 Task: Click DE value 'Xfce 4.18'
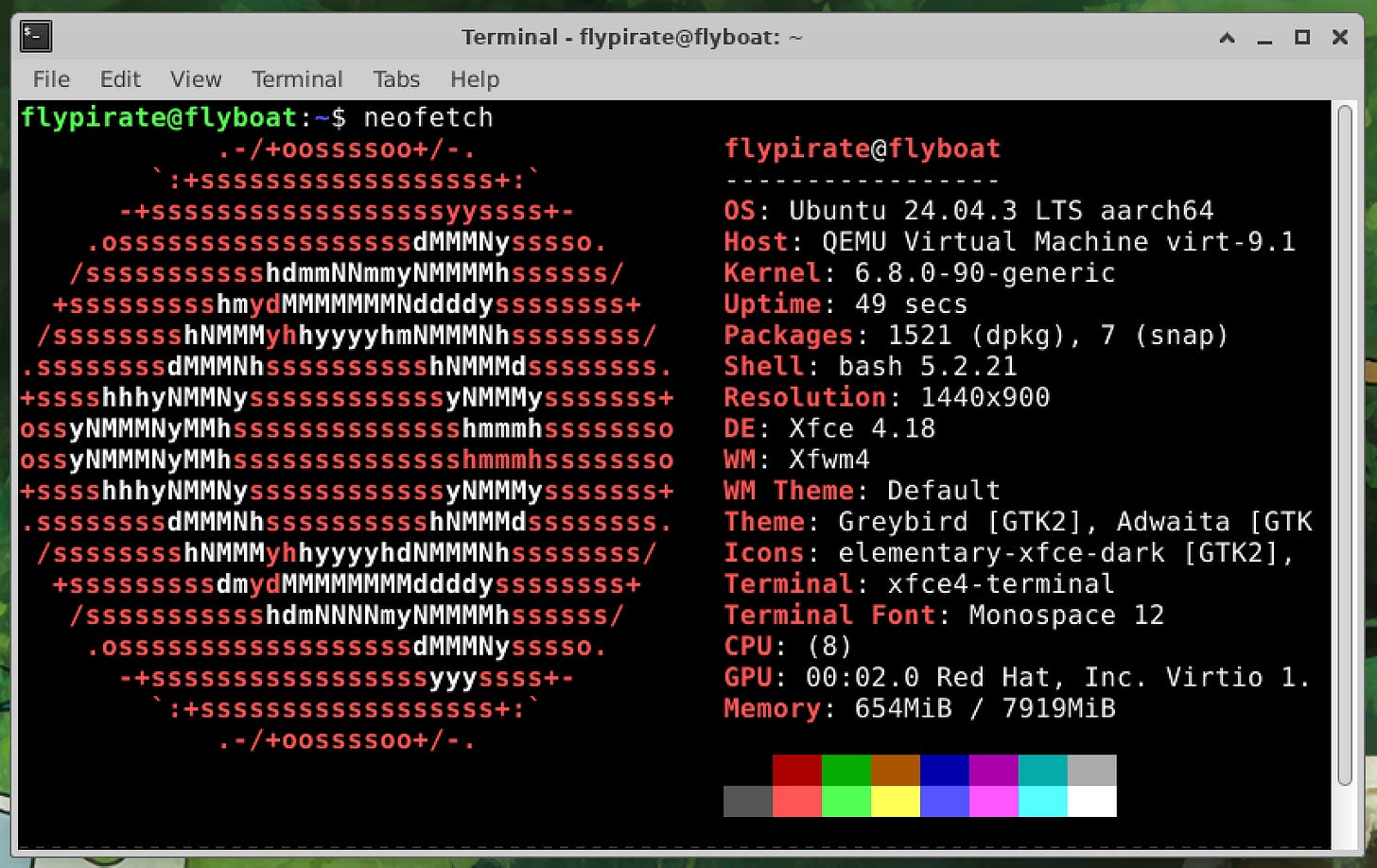point(863,428)
